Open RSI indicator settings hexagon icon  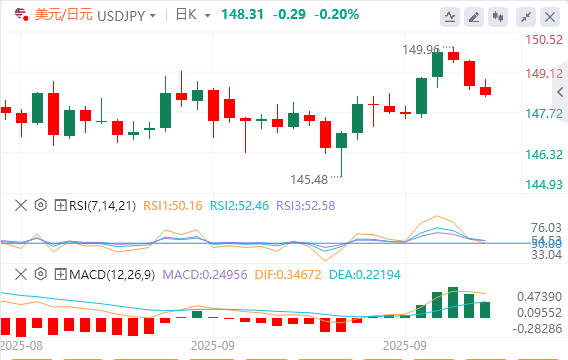[x=41, y=205]
